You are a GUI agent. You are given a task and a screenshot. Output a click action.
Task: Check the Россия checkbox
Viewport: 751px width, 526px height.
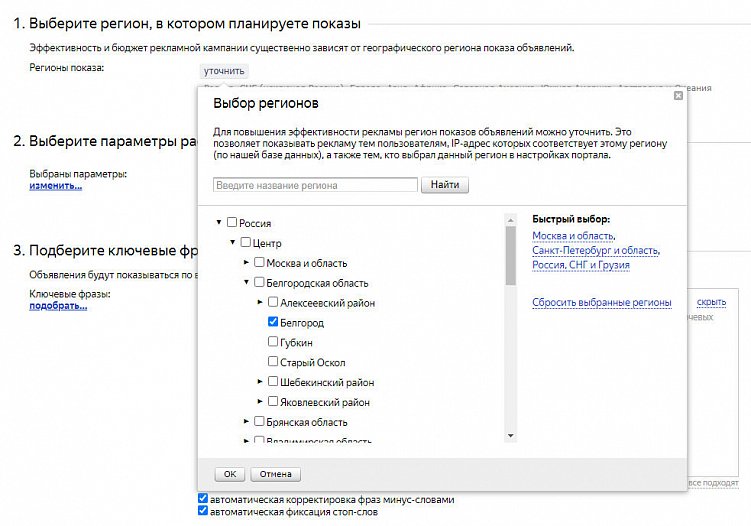click(x=233, y=223)
